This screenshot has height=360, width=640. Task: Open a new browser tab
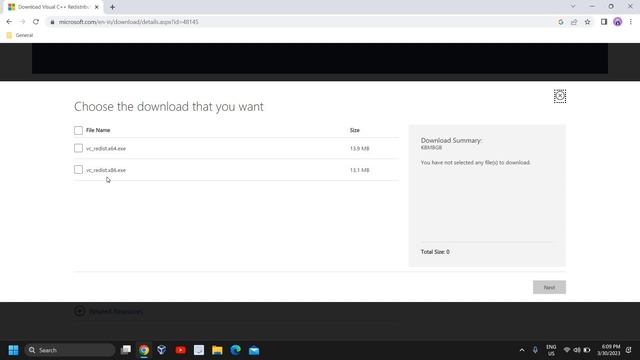112,7
